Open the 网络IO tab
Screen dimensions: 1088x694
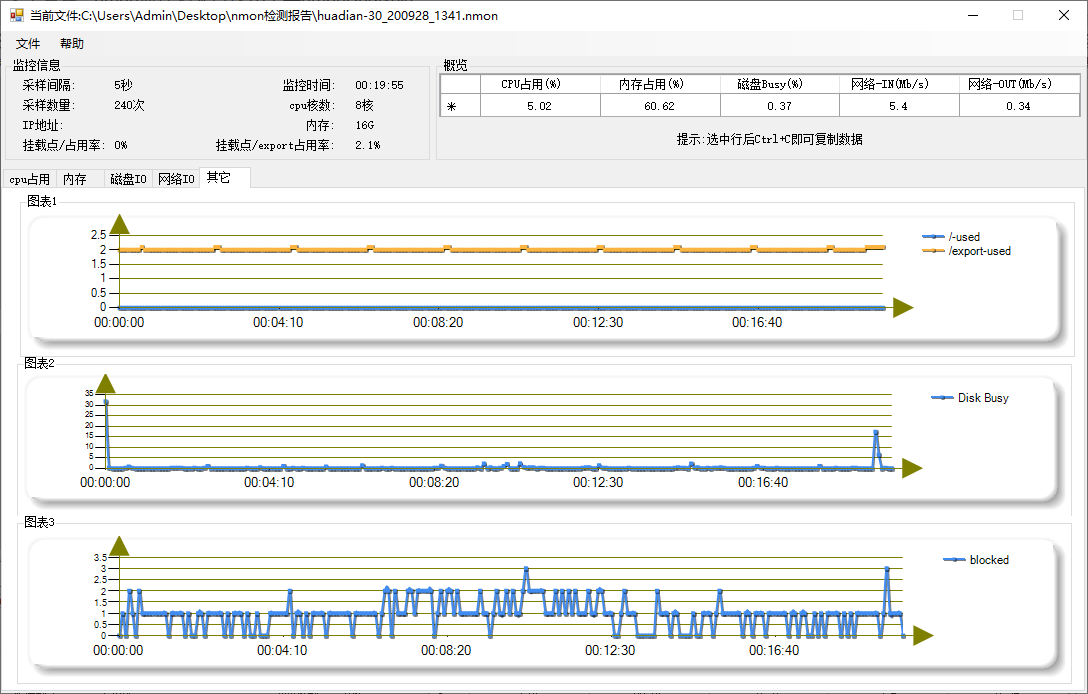click(176, 178)
